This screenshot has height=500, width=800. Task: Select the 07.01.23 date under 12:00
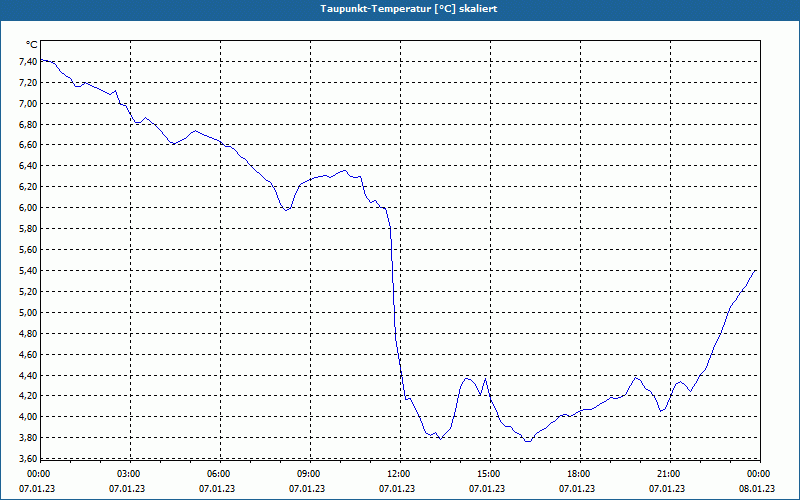click(397, 489)
